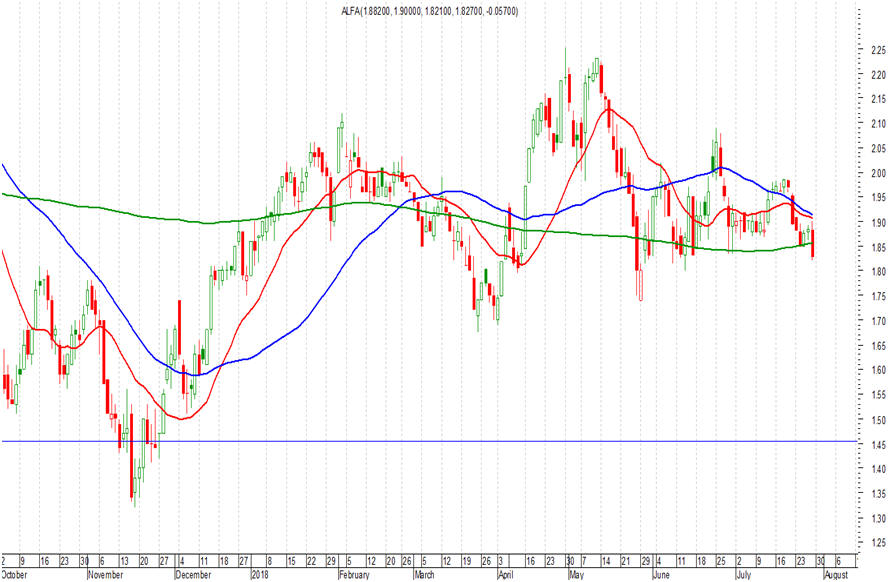Select the 1.85 price axis label
The width and height of the screenshot is (890, 582).
tap(878, 248)
